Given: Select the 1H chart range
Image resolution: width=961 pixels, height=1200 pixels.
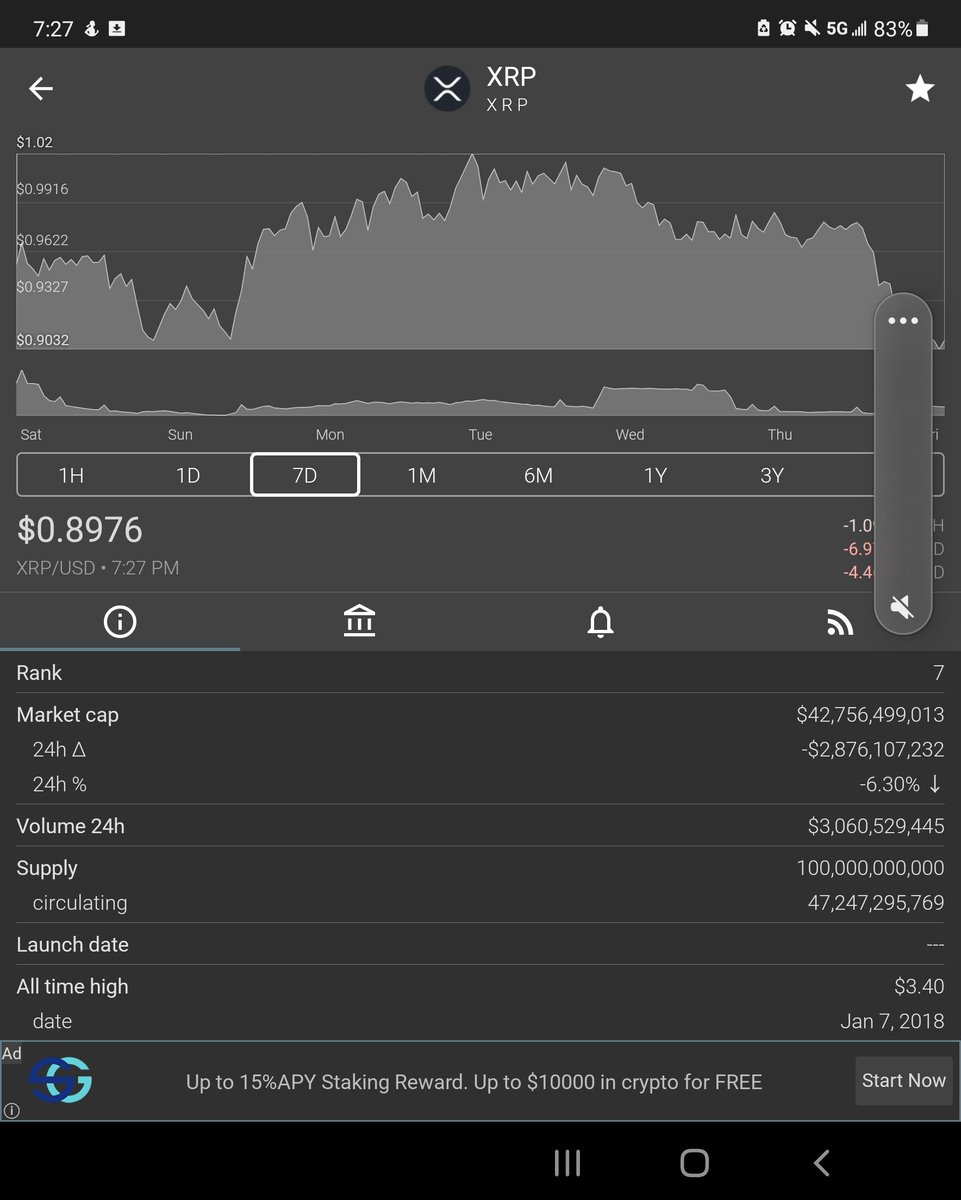Looking at the screenshot, I should (71, 476).
